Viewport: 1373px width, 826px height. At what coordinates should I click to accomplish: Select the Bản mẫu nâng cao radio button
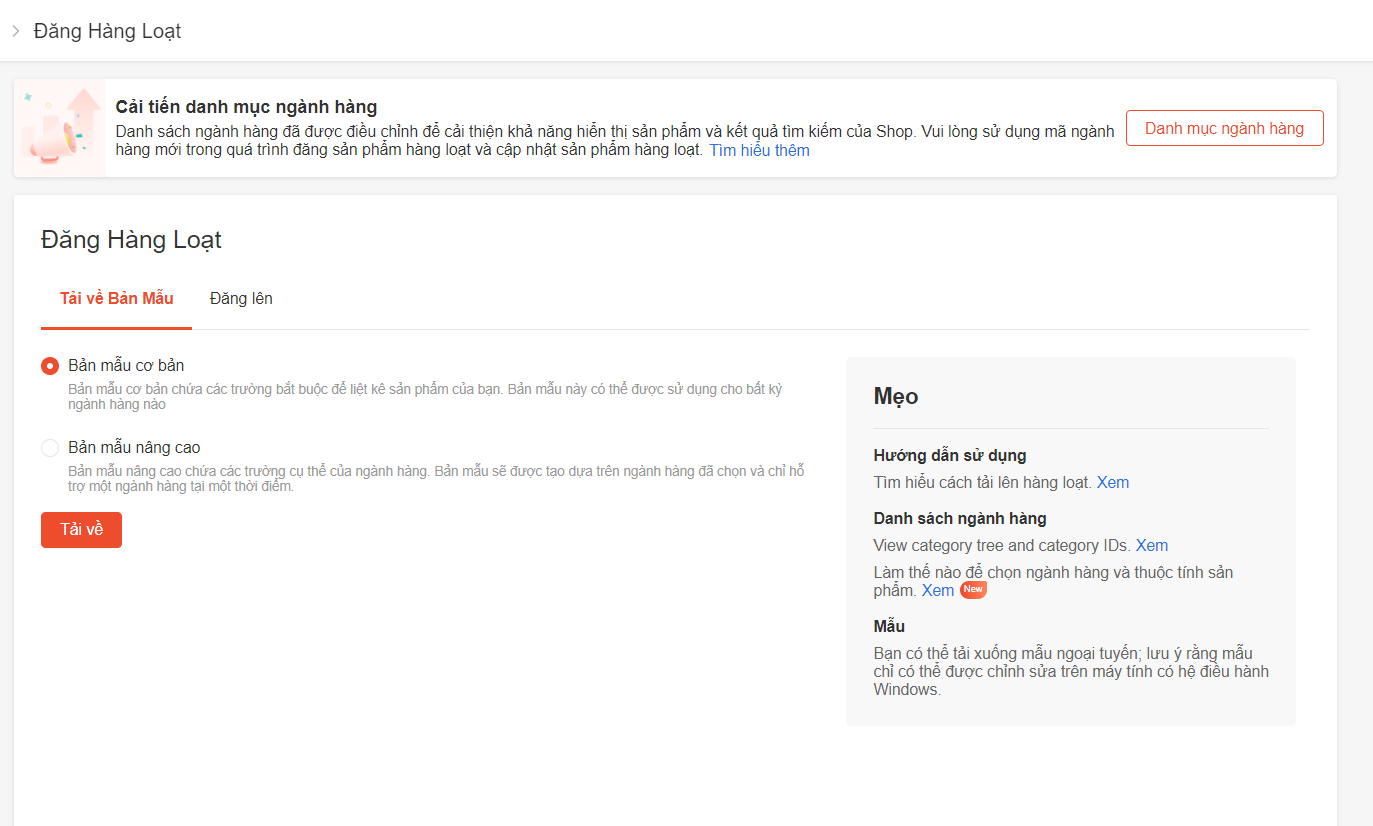click(50, 448)
